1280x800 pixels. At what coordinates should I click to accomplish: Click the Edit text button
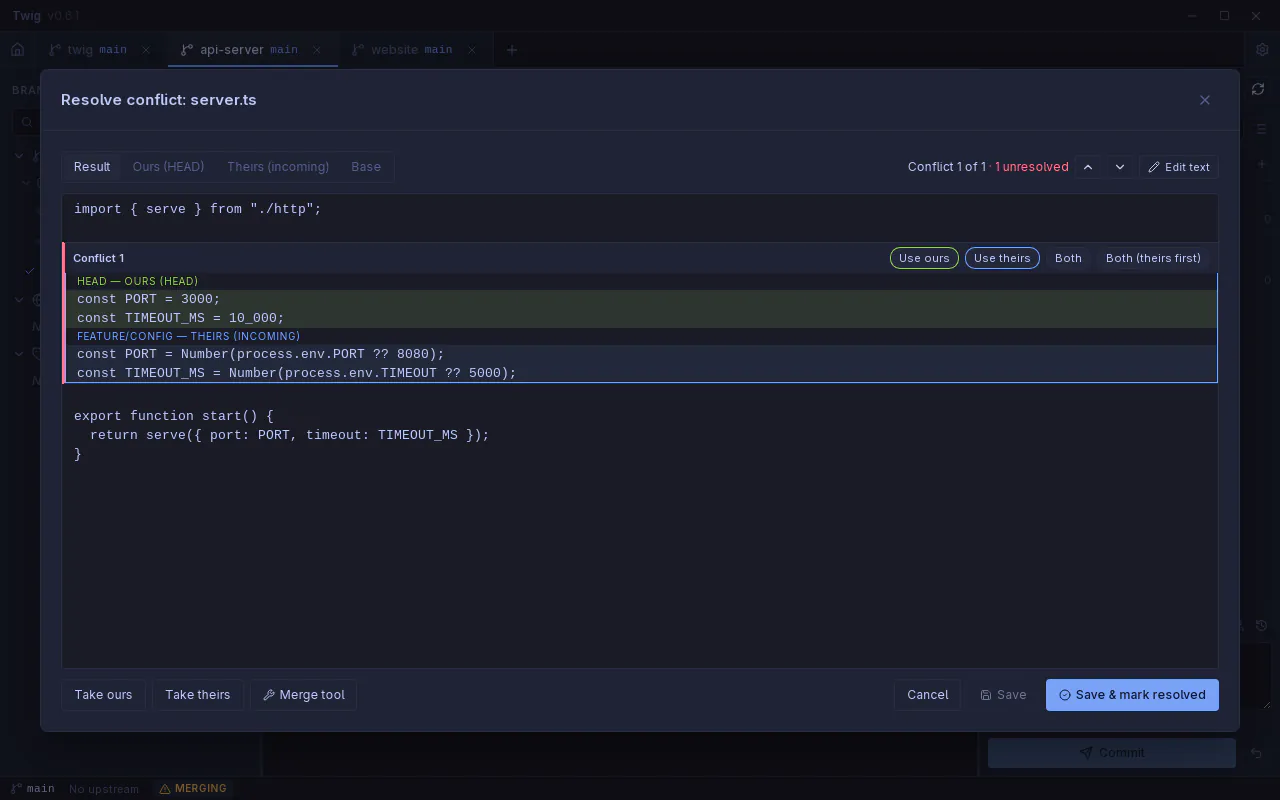(x=1179, y=167)
